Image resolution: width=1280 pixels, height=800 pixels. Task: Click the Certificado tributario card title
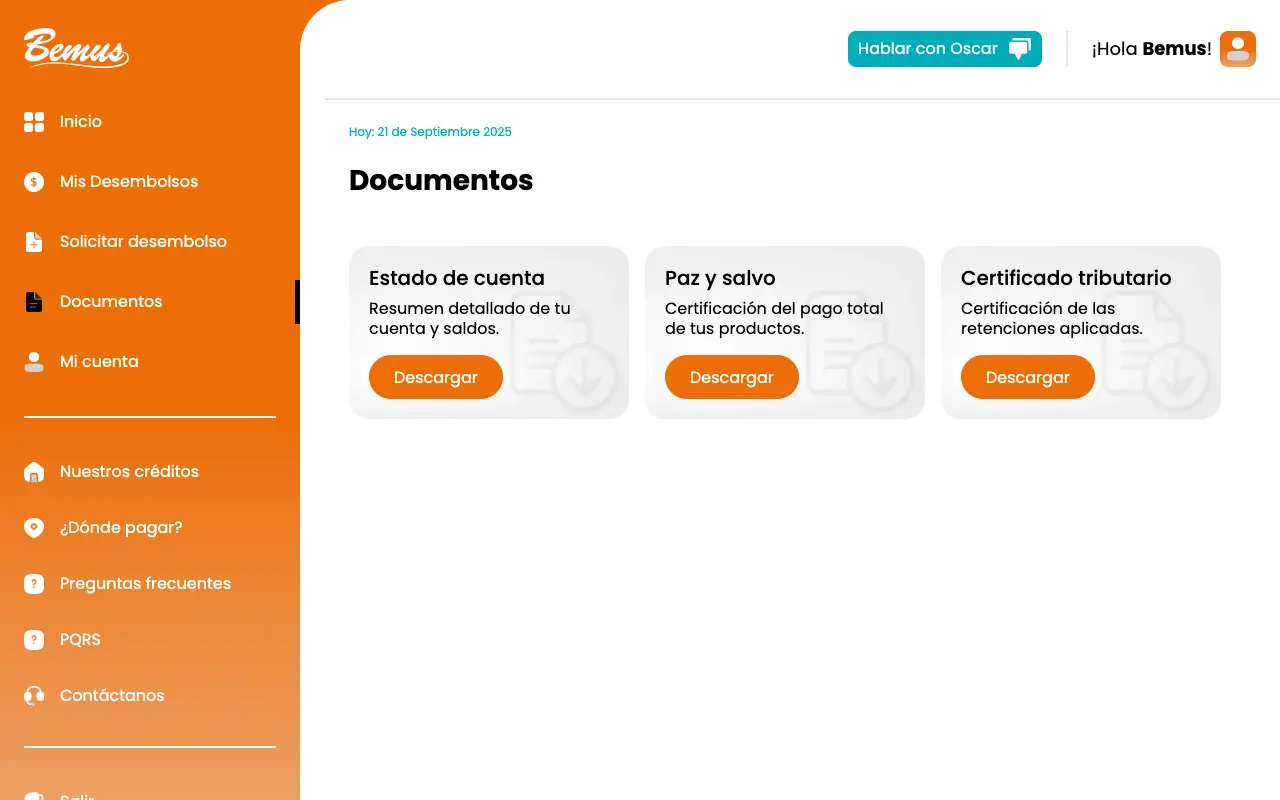(x=1065, y=278)
